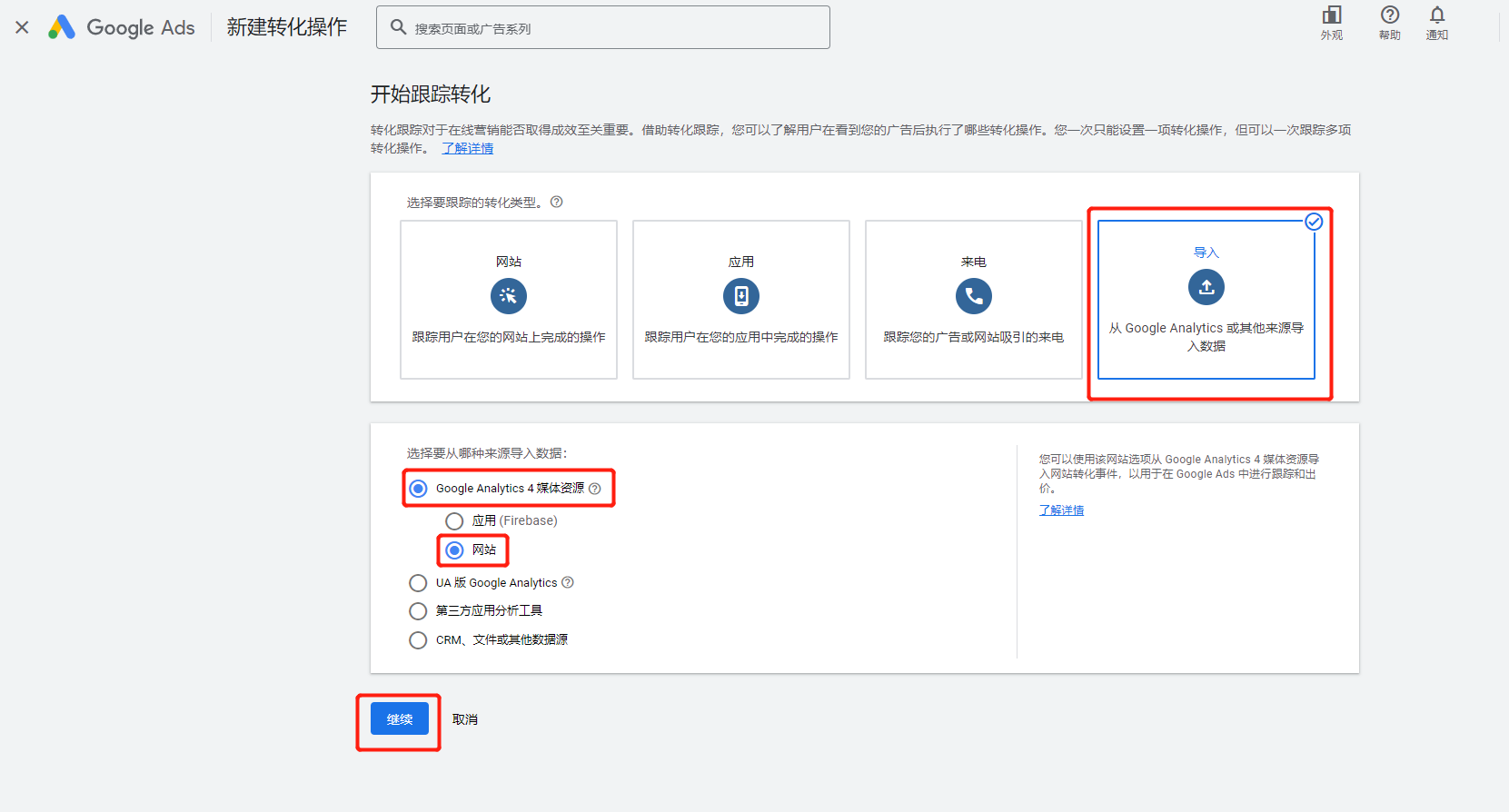Click the phone download icon in 应用 card
The height and width of the screenshot is (812, 1509).
click(741, 296)
